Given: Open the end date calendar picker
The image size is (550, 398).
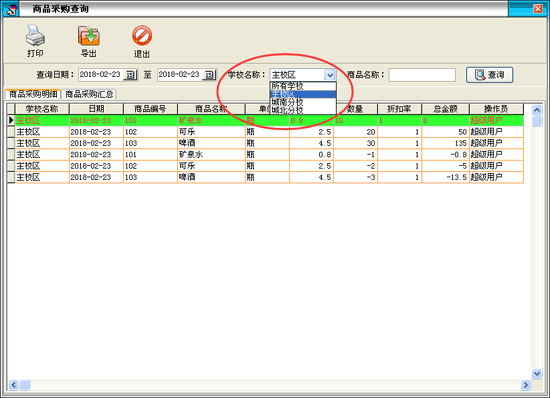Looking at the screenshot, I should (x=209, y=75).
